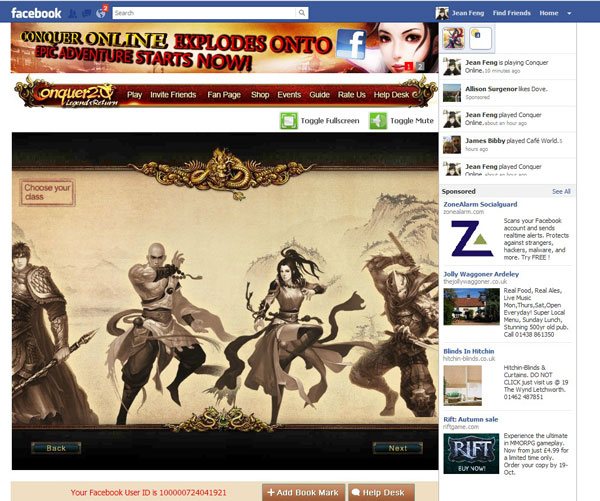Open Rate Us menu item
Screen dimensions: 600x501
[x=352, y=95]
